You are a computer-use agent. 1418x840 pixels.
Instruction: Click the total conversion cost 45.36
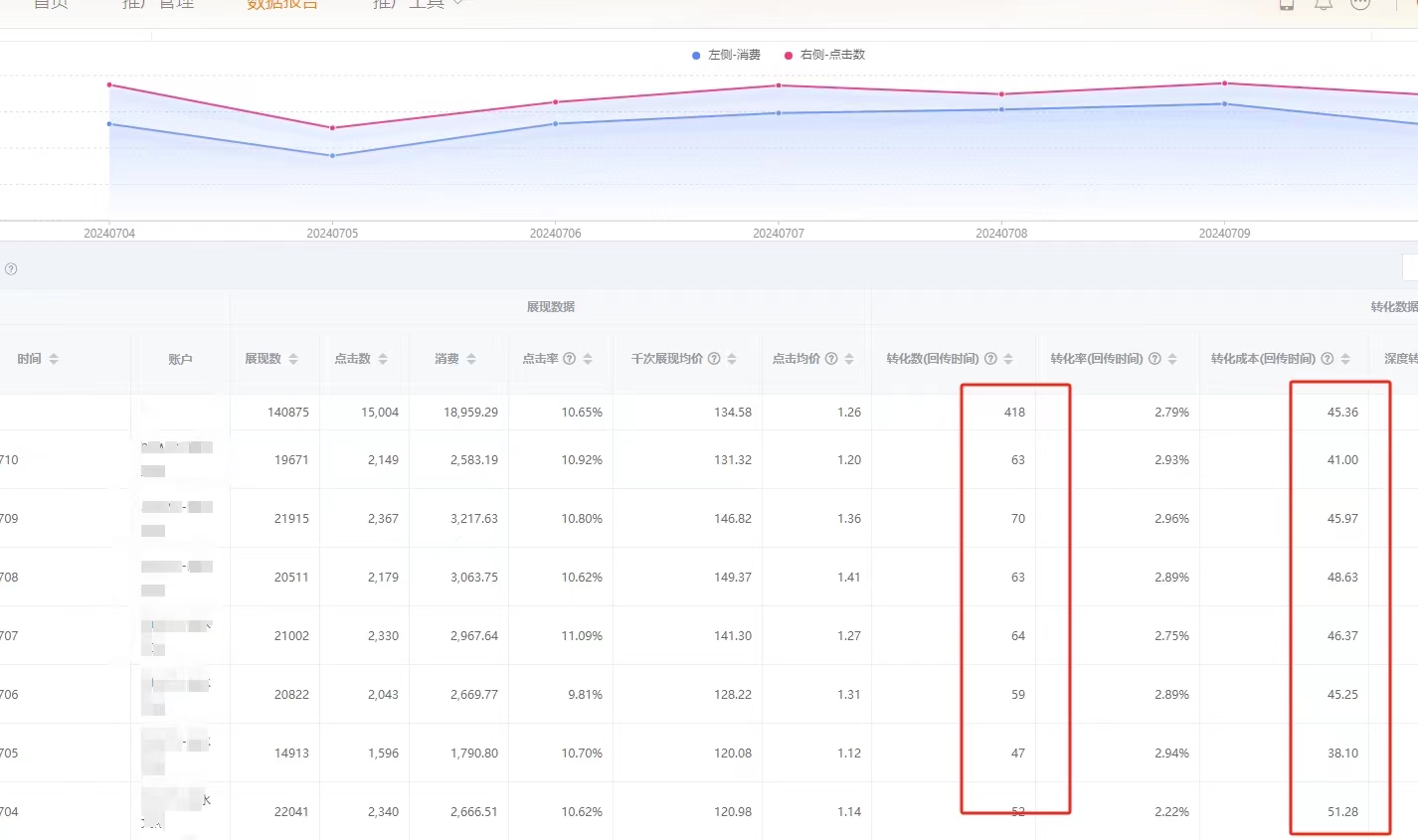click(x=1342, y=413)
